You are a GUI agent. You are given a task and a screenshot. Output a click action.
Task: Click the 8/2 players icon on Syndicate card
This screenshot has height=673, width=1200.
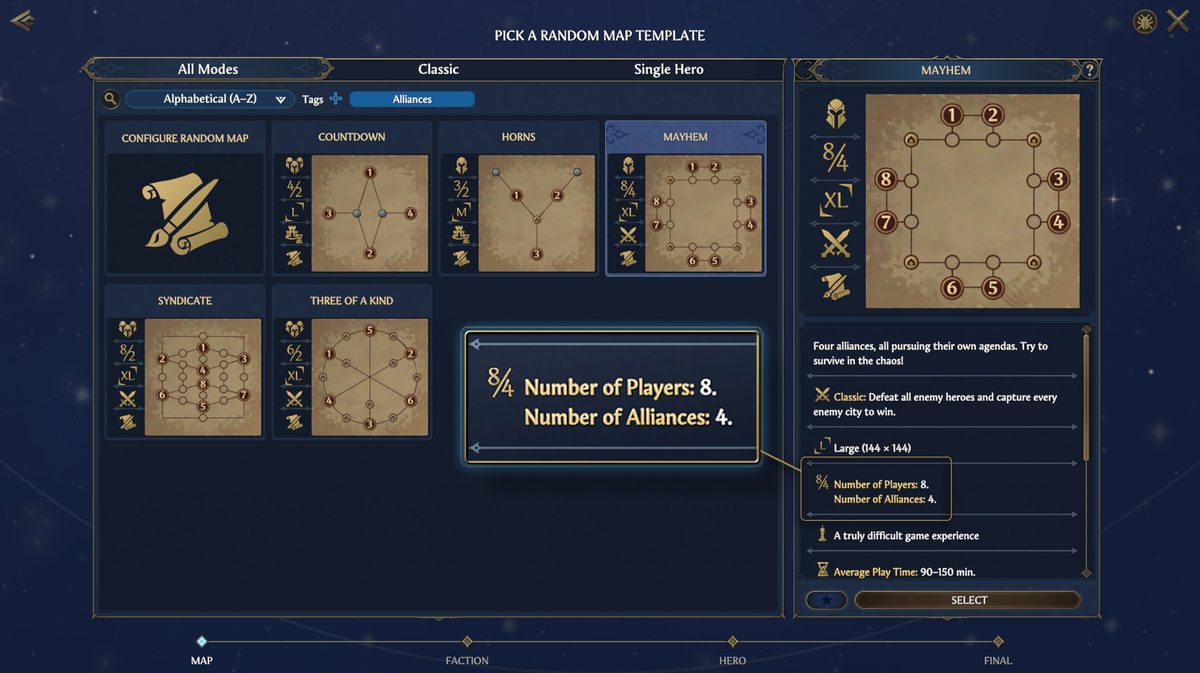(x=127, y=352)
